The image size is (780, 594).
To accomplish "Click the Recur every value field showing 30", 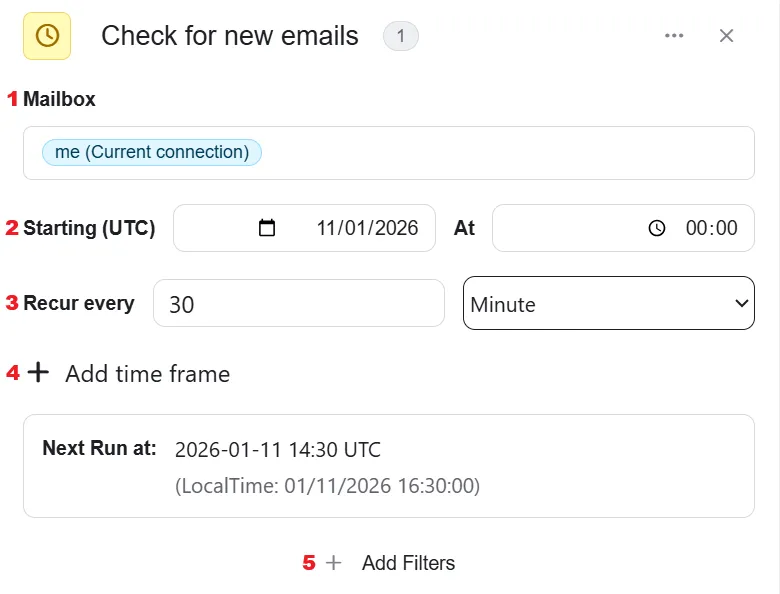I will [x=298, y=303].
